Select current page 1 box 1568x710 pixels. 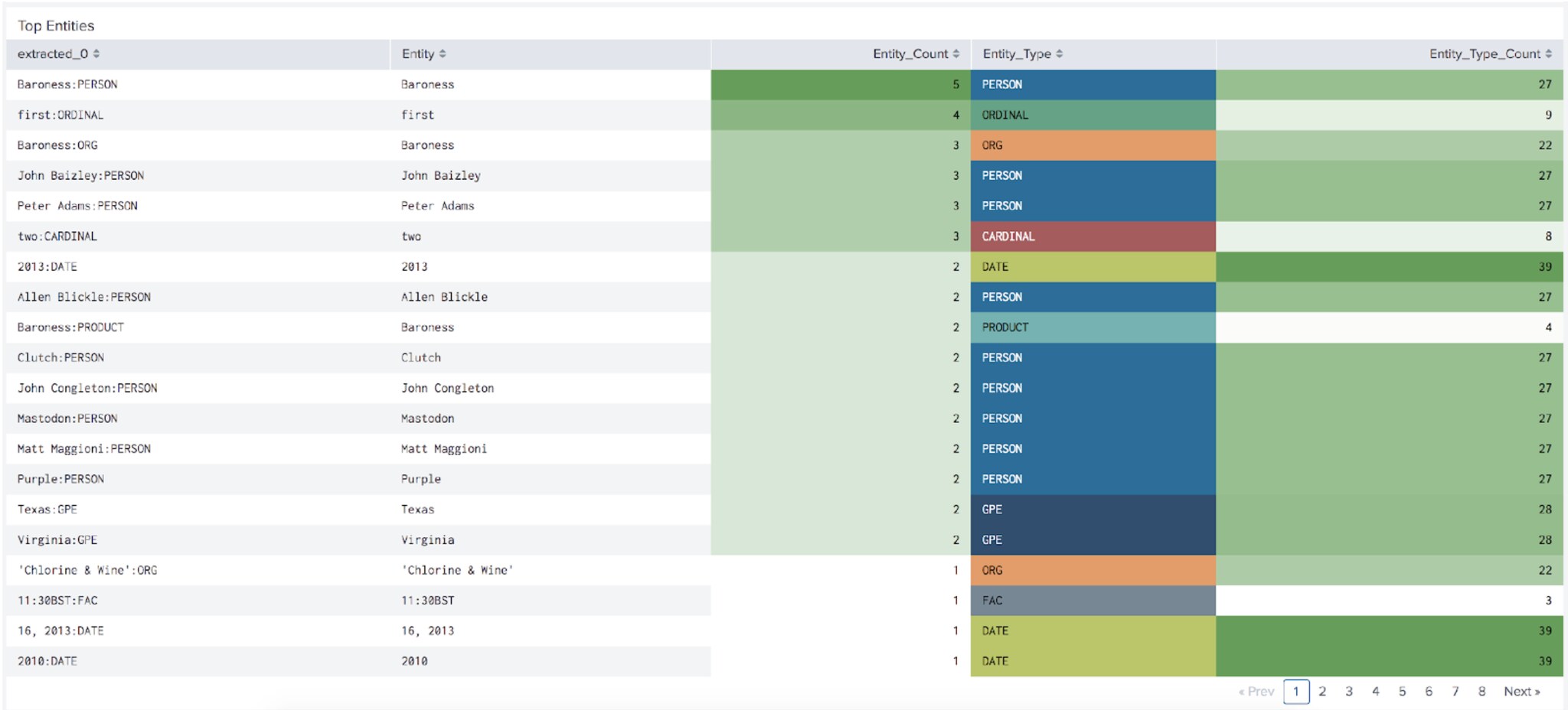pyautogui.click(x=1296, y=692)
